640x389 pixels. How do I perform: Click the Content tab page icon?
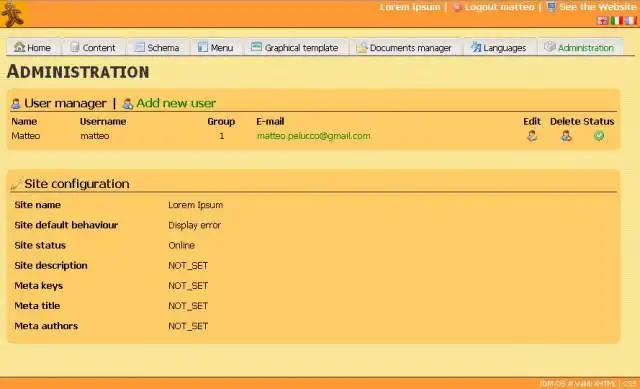click(x=75, y=47)
